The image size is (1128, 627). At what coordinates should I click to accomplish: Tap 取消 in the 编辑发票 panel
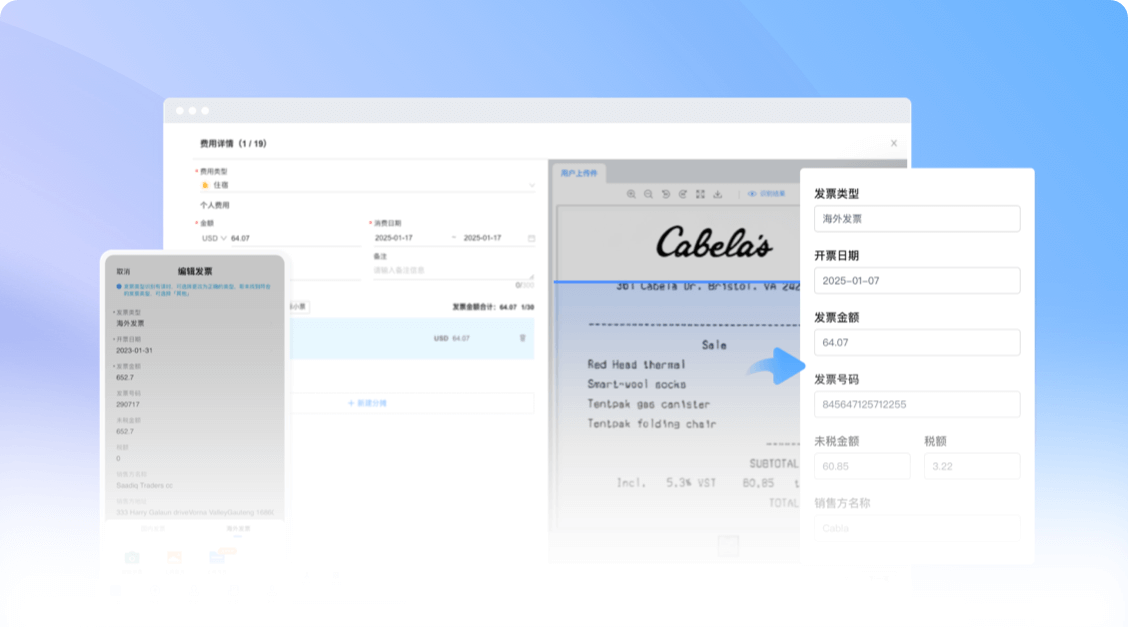point(123,271)
